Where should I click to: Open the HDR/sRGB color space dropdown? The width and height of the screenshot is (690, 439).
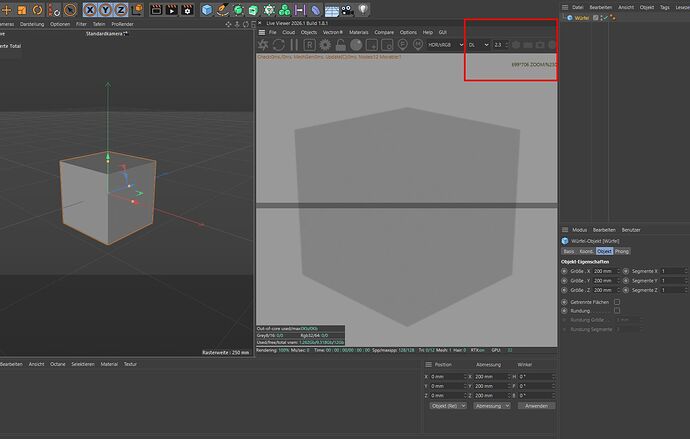tap(445, 45)
